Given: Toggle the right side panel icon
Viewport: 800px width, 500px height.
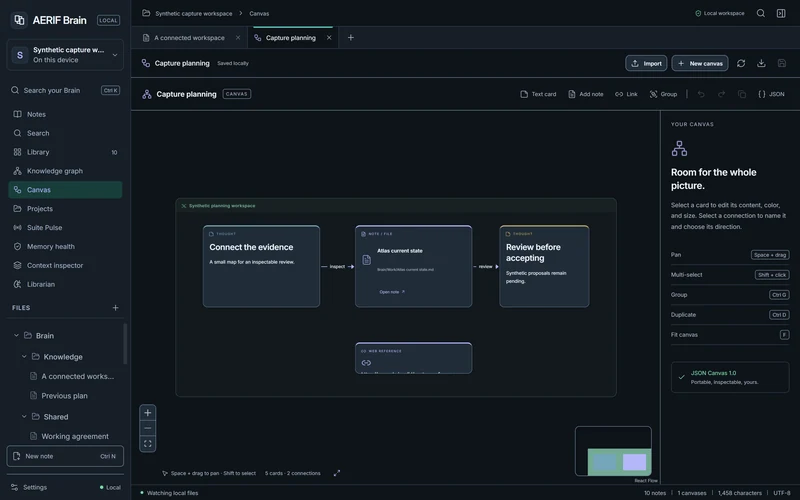Looking at the screenshot, I should click(781, 13).
